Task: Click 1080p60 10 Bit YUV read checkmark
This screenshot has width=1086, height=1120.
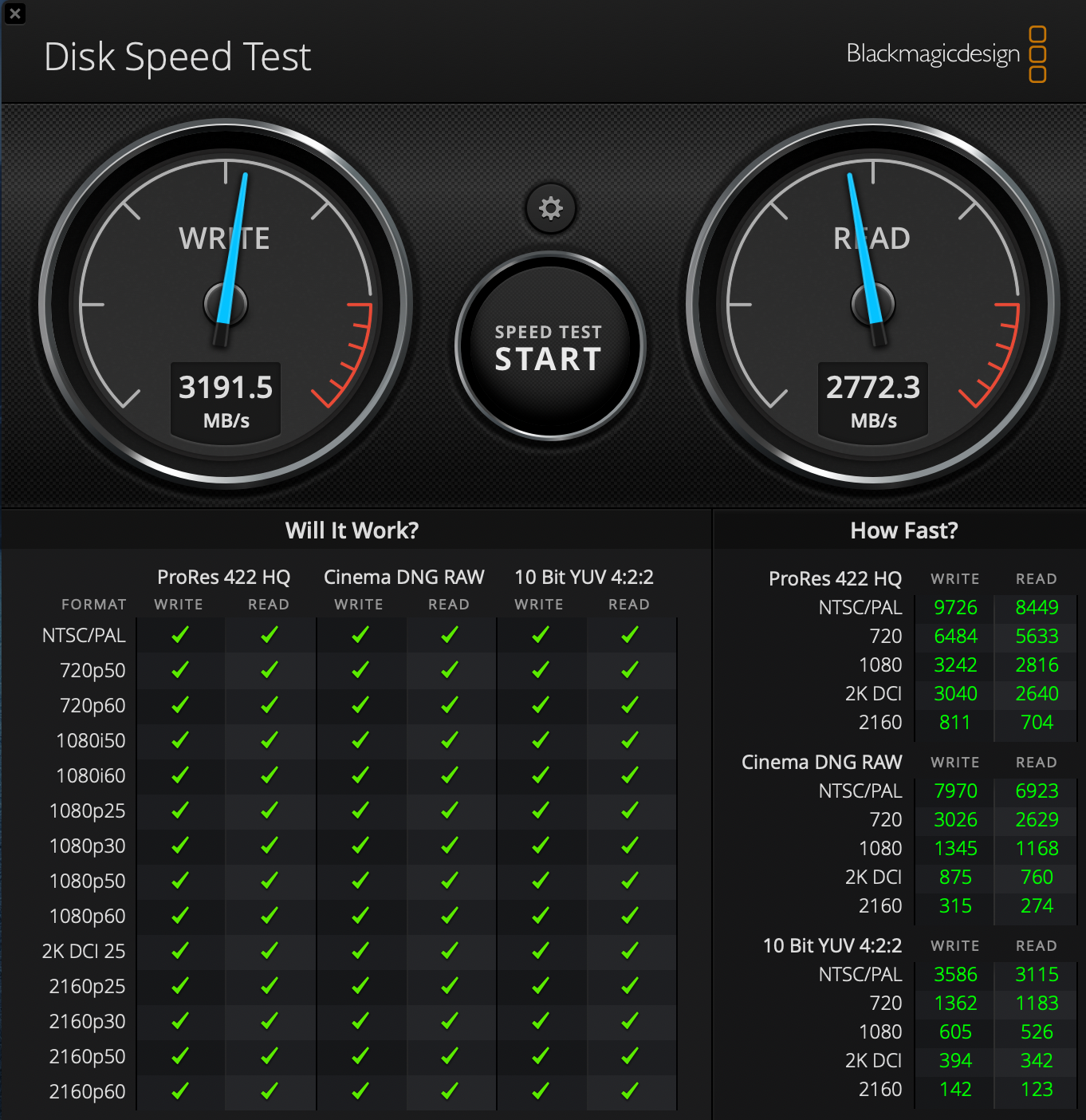Action: tap(630, 916)
